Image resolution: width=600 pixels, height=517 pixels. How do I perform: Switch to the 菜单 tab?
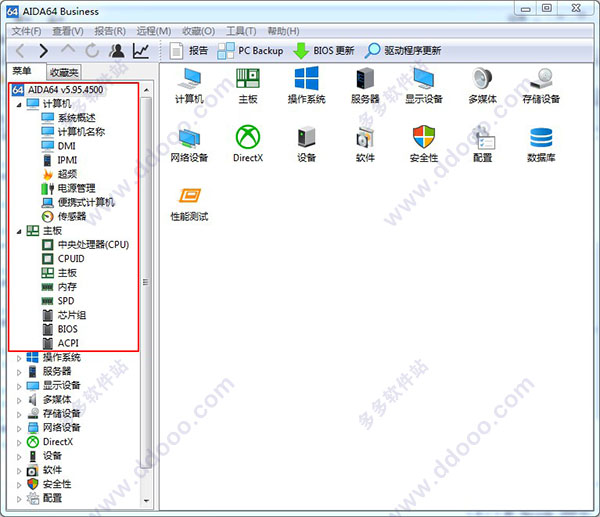pyautogui.click(x=26, y=71)
